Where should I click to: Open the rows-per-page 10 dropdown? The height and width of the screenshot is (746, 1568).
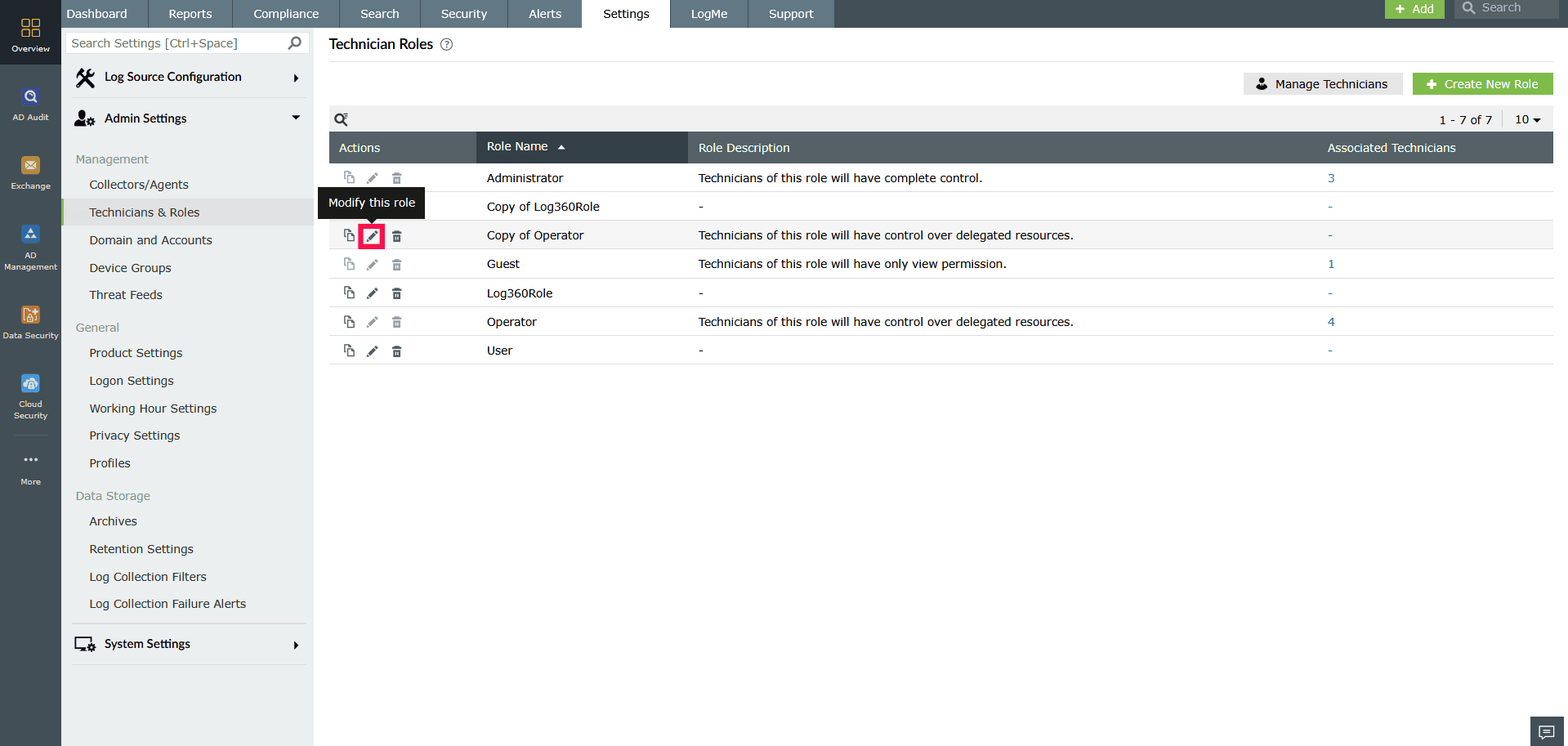pos(1526,119)
